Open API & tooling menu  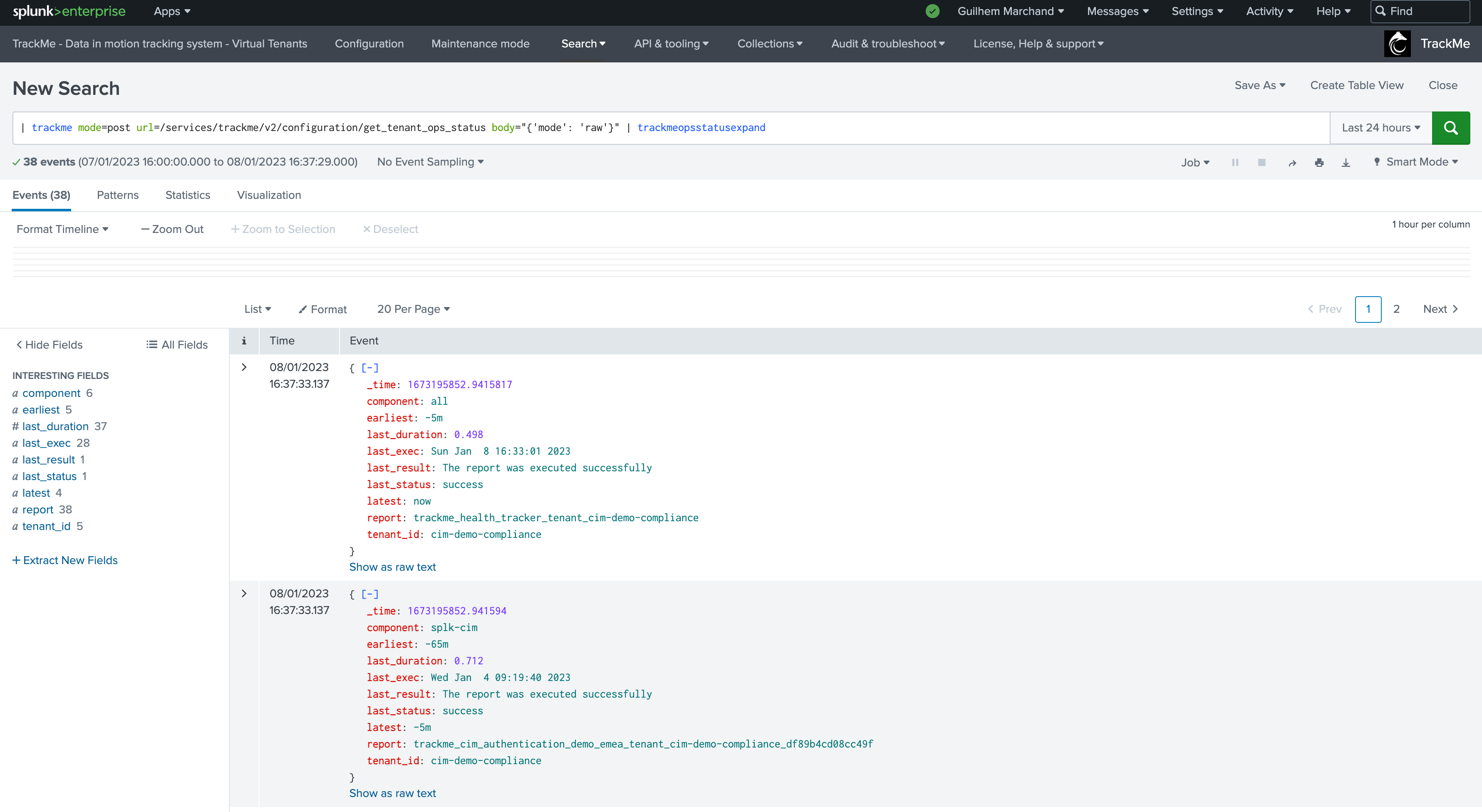click(671, 44)
